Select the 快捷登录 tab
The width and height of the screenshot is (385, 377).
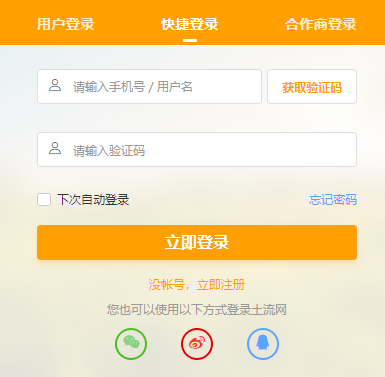190,24
